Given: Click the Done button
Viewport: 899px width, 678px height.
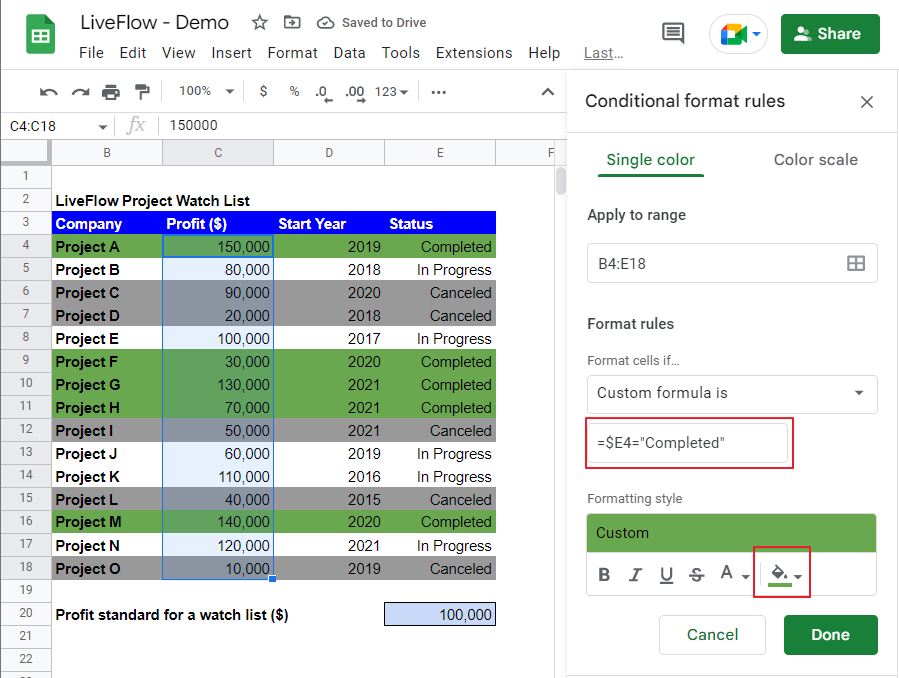Looking at the screenshot, I should (x=830, y=634).
